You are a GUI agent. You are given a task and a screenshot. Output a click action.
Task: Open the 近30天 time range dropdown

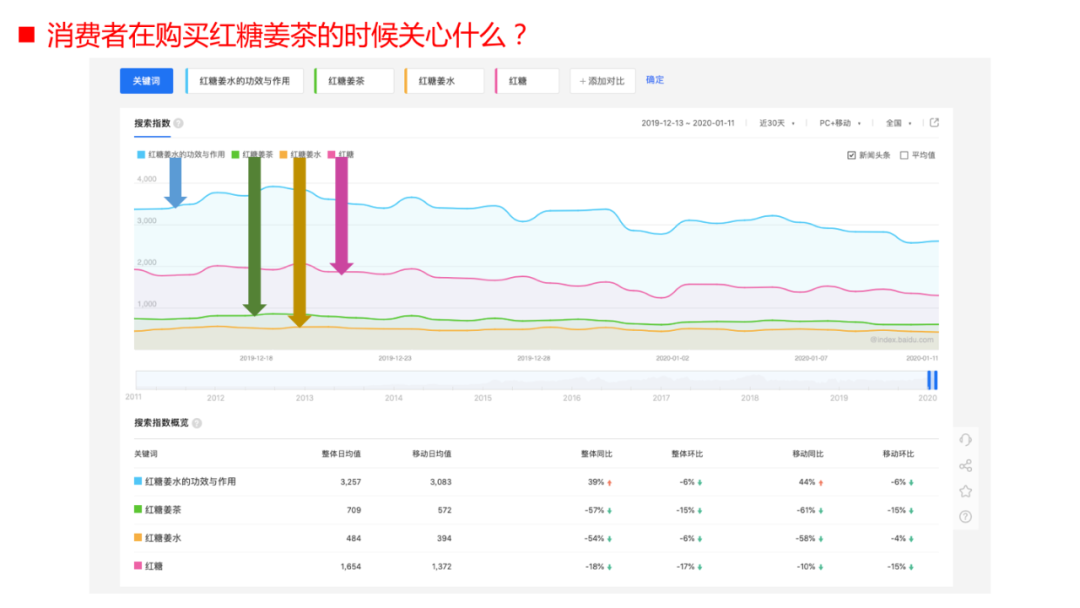point(776,123)
